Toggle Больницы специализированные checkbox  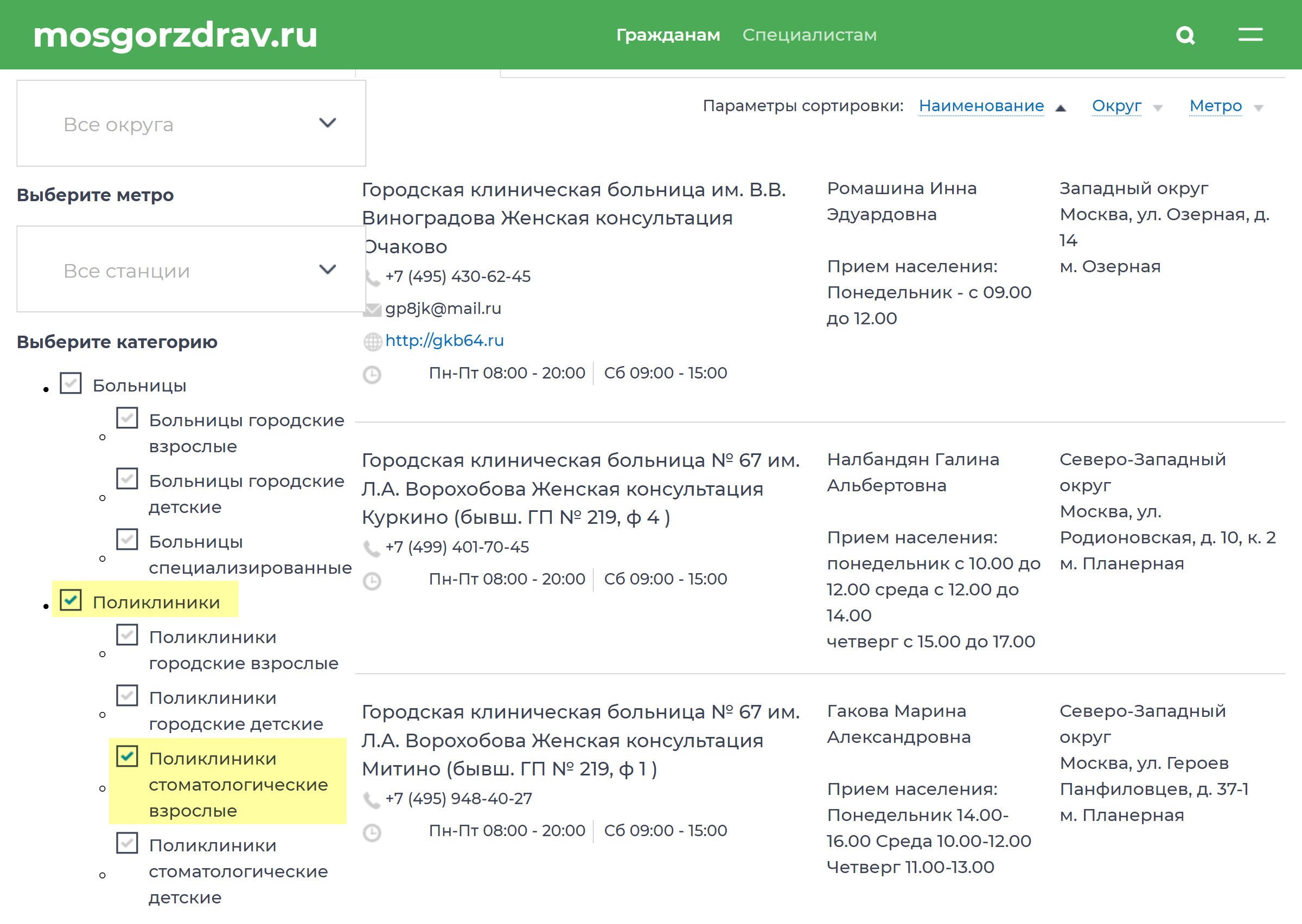[x=127, y=540]
